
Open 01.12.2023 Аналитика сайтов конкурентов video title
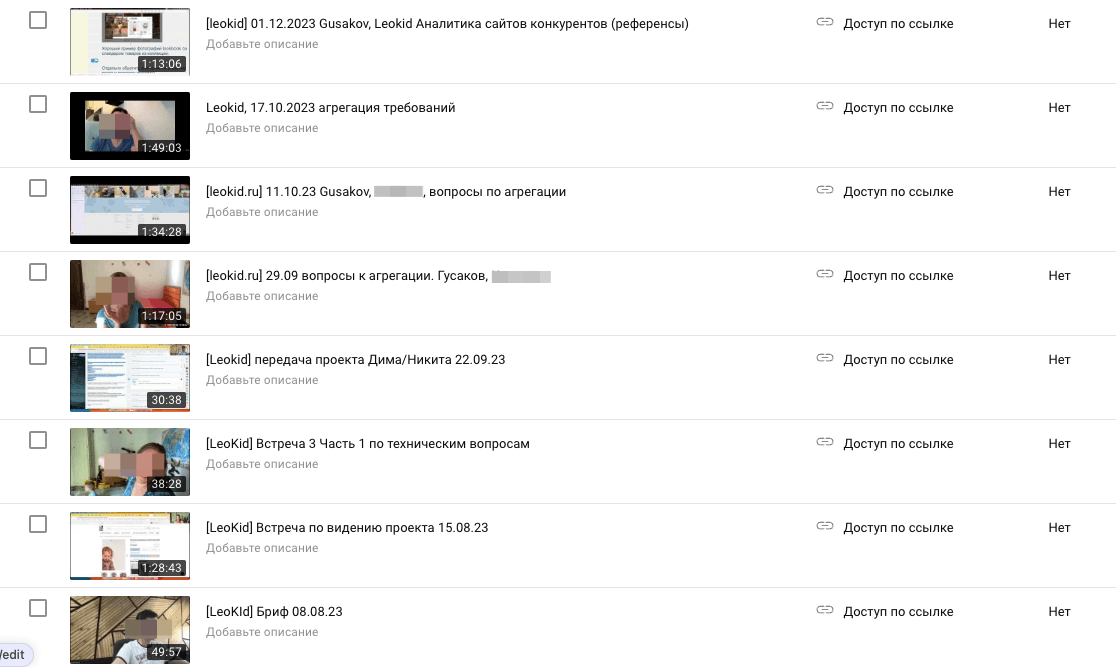coord(447,23)
